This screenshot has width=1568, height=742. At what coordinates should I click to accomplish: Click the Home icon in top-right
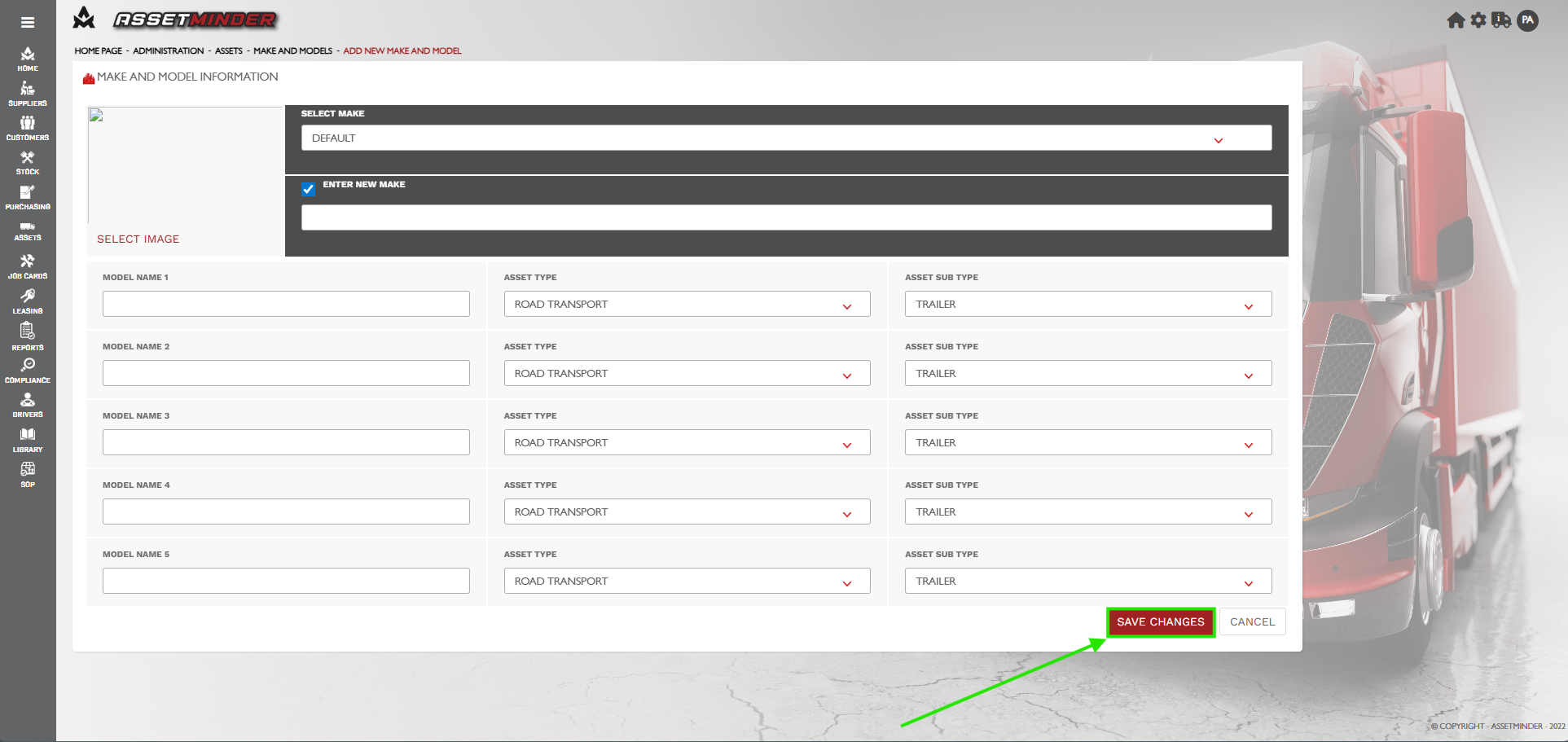[1456, 20]
